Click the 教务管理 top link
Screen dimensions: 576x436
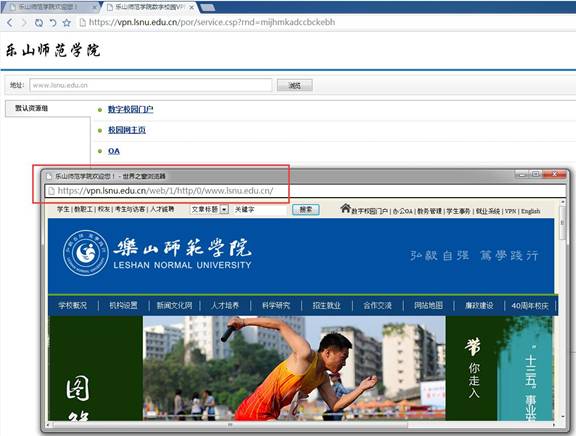click(429, 211)
